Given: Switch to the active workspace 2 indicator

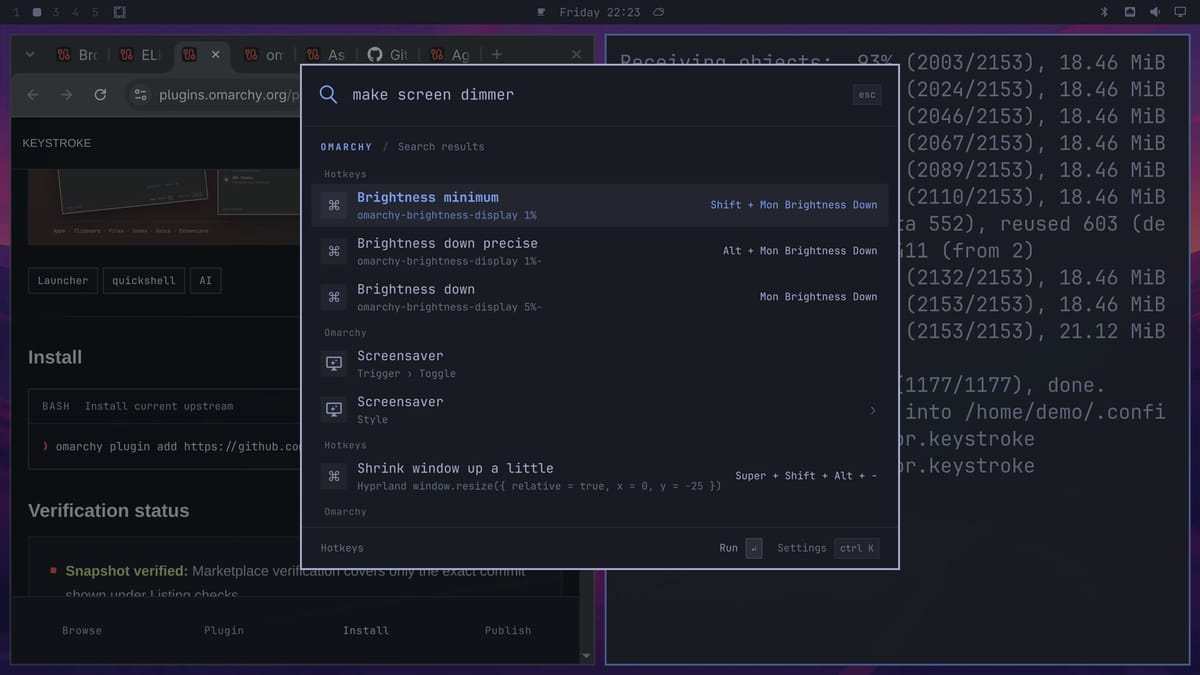Looking at the screenshot, I should (x=37, y=12).
